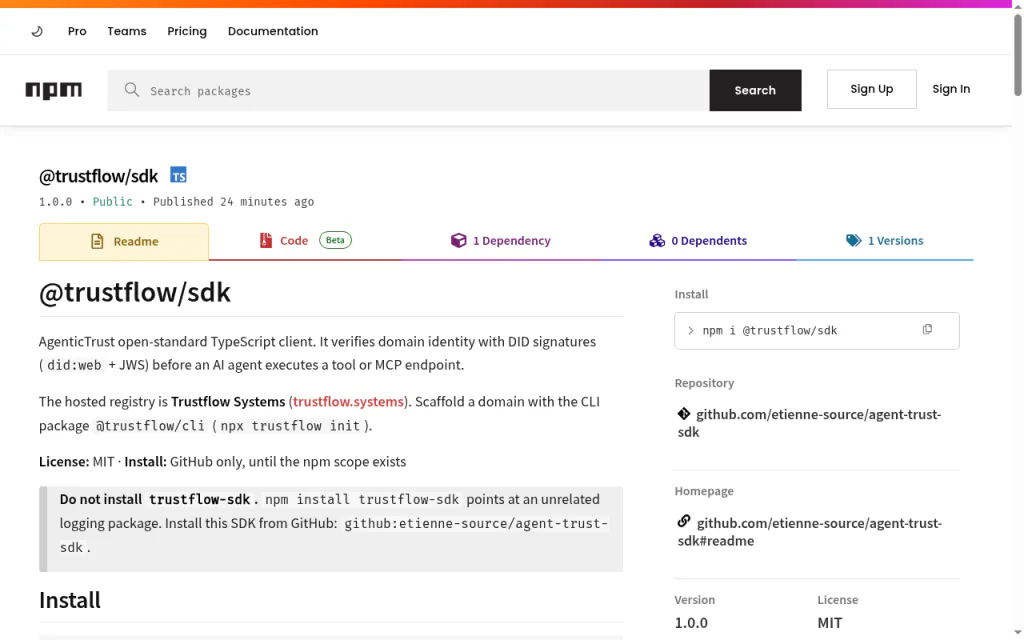The height and width of the screenshot is (640, 1024).
Task: Toggle dark mode moon icon
Action: point(37,31)
